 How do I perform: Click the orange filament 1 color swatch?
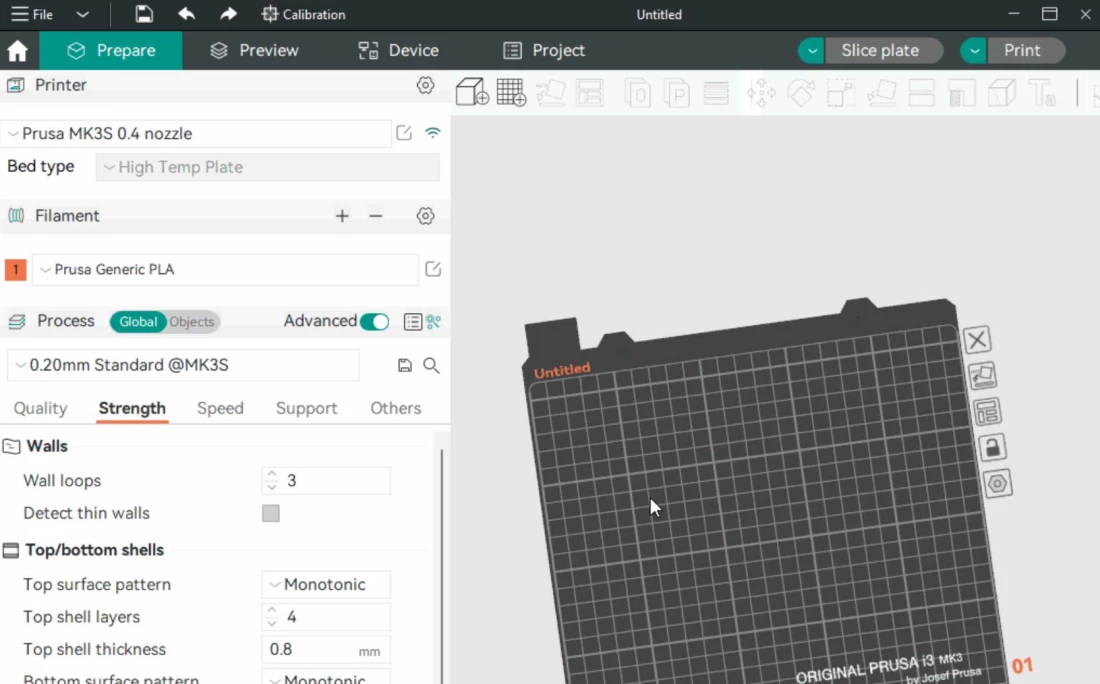coord(16,270)
